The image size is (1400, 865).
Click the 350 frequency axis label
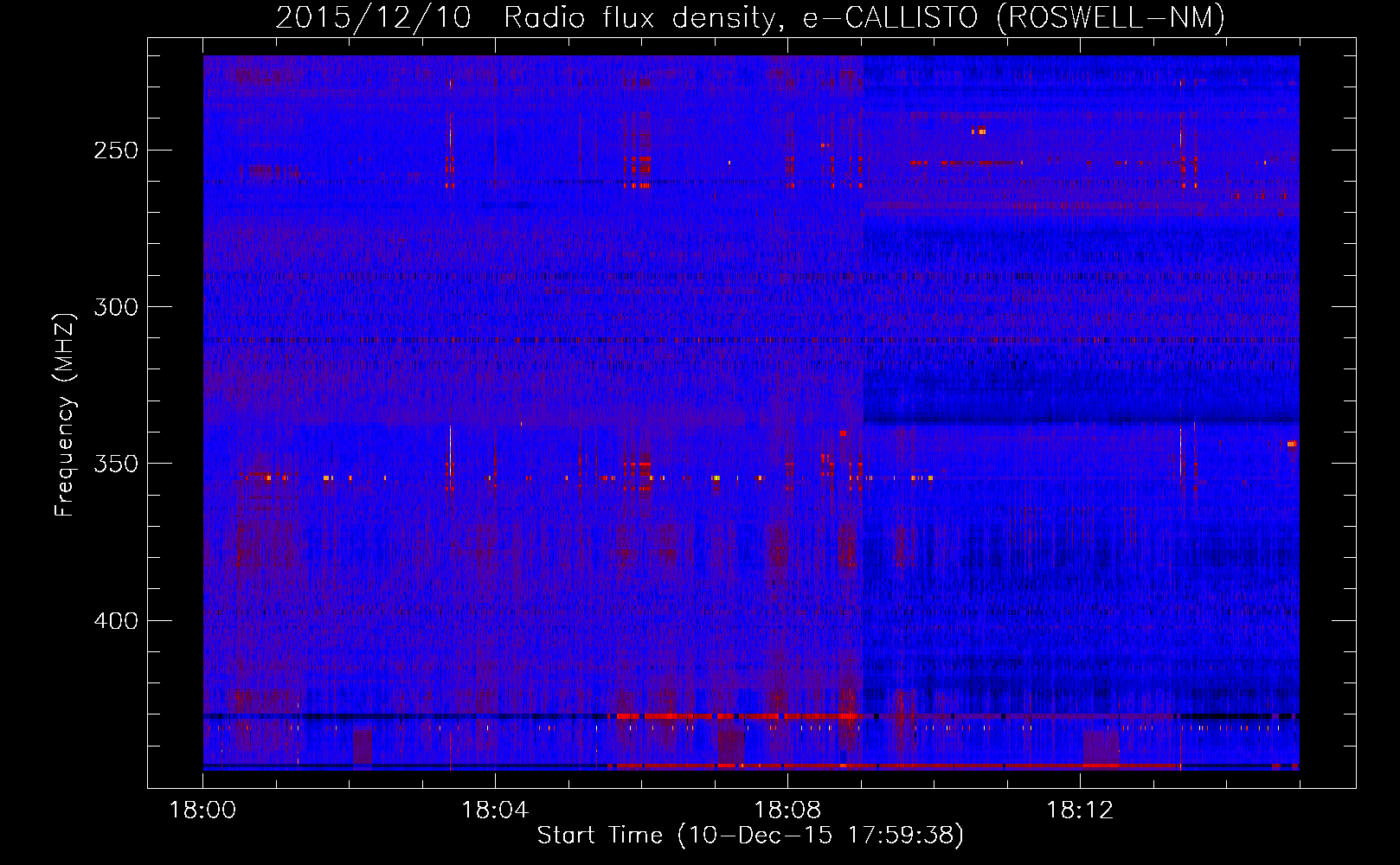click(x=115, y=464)
